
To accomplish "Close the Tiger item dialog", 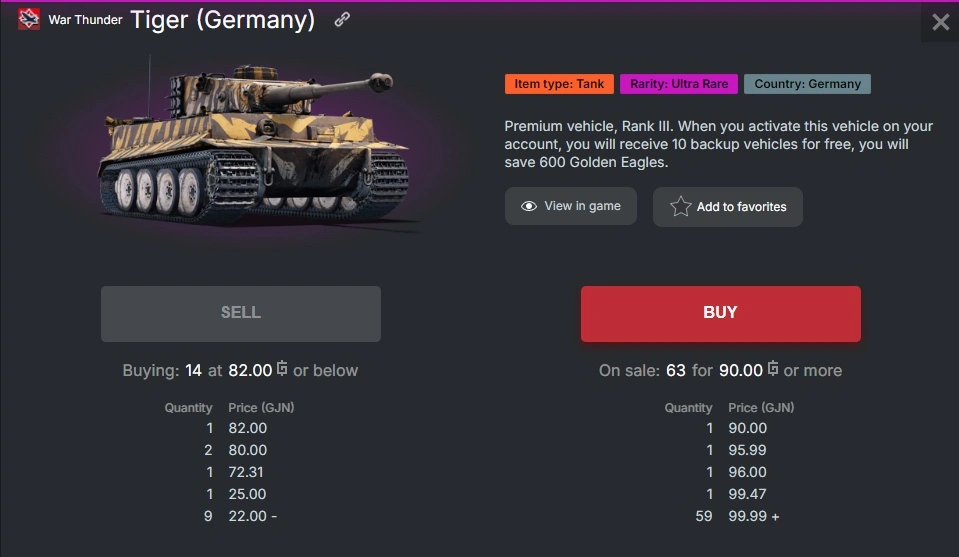I will (x=940, y=22).
